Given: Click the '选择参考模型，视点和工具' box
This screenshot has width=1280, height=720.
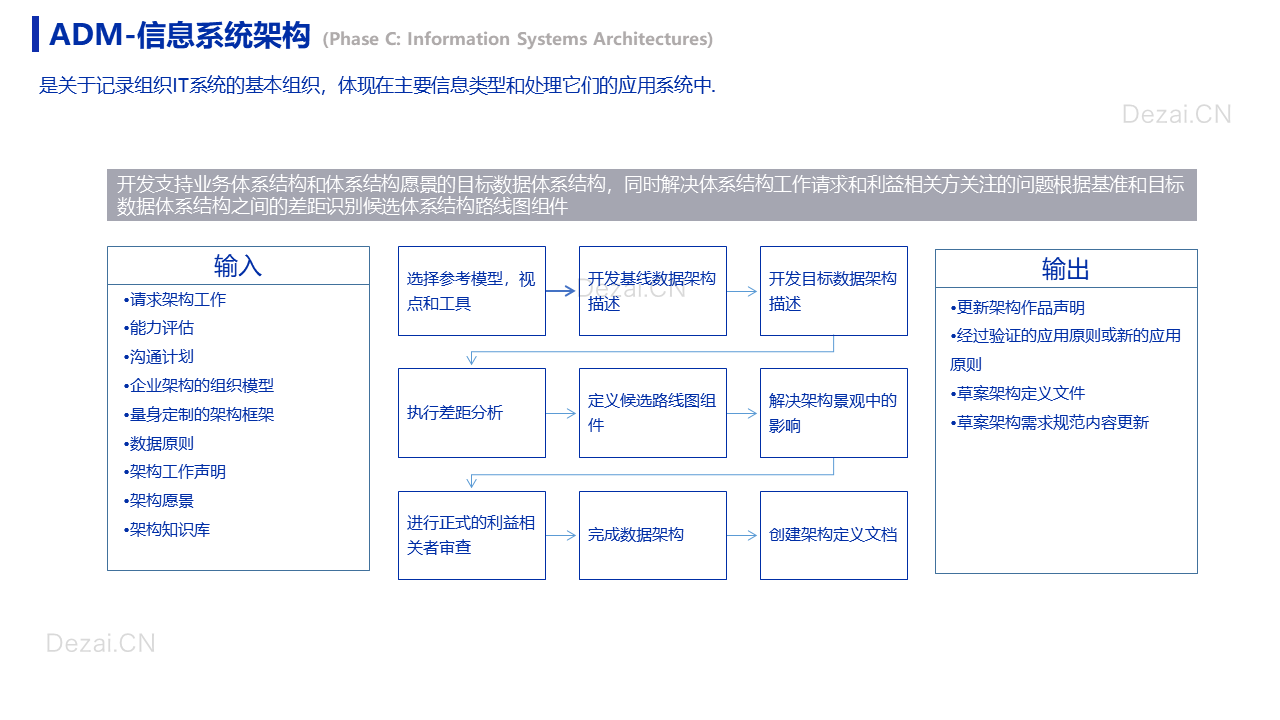Looking at the screenshot, I should point(472,291).
